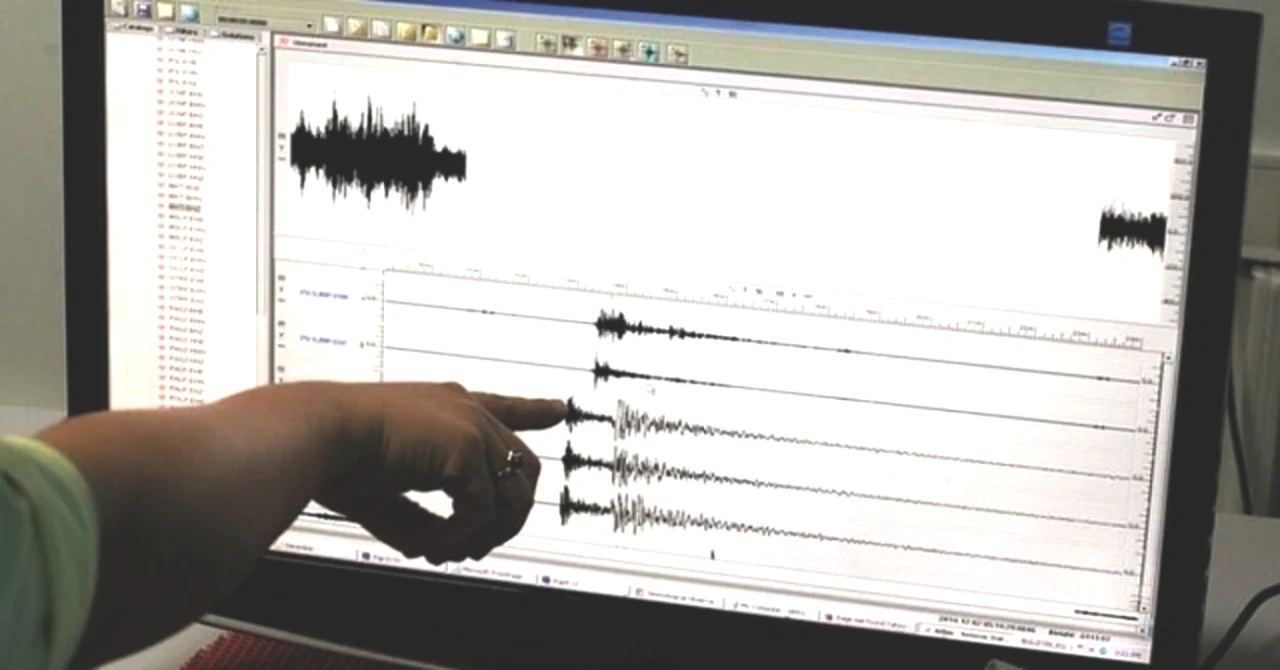Click the white blank-page icon after the dropdown
The height and width of the screenshot is (670, 1280).
click(x=333, y=24)
